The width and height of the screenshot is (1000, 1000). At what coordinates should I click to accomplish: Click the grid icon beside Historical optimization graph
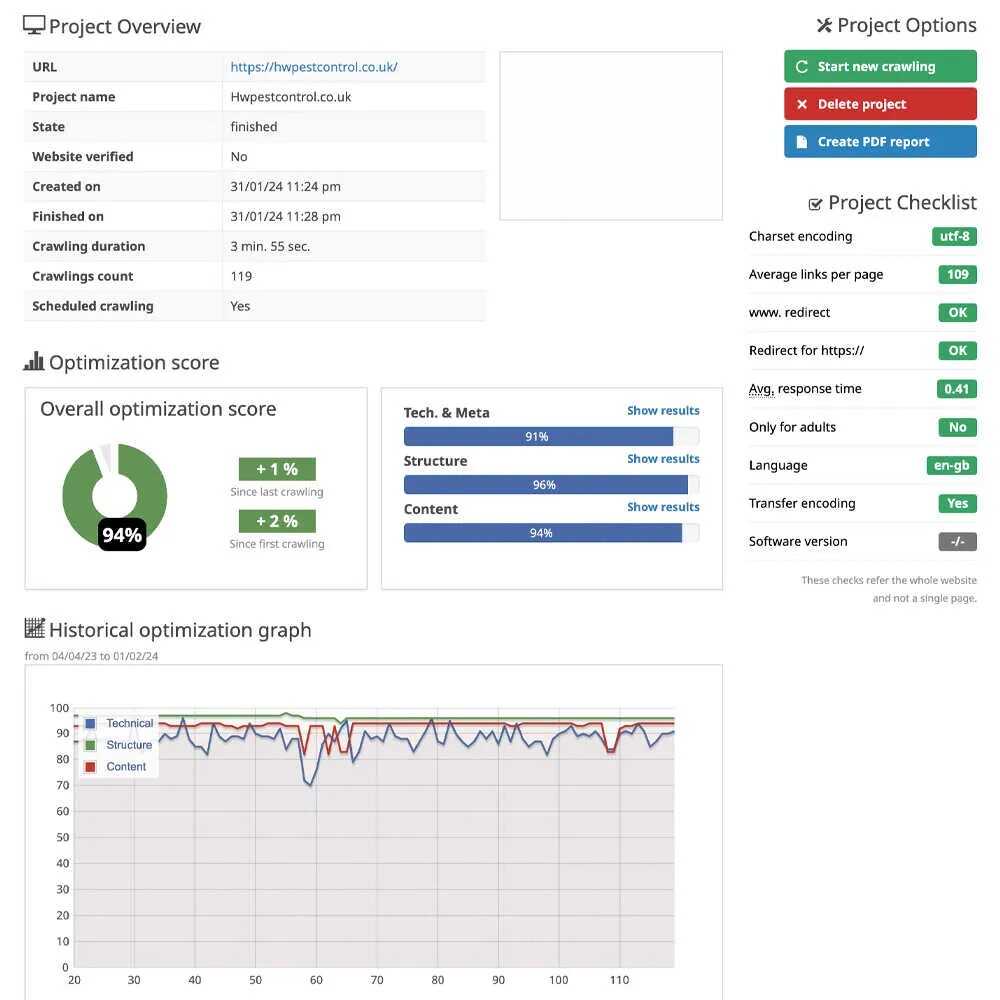click(x=34, y=628)
